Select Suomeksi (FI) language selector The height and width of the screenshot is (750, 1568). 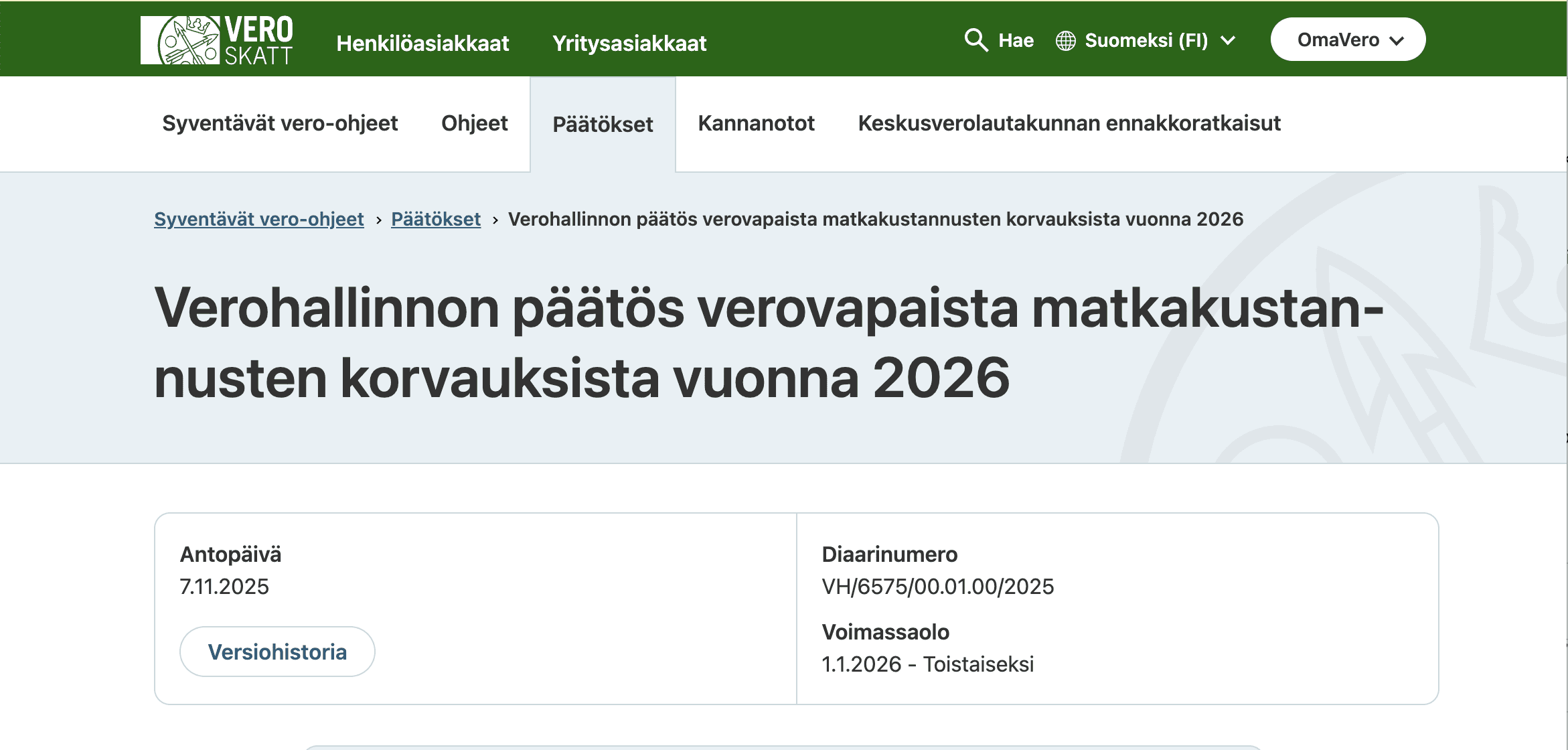point(1146,40)
